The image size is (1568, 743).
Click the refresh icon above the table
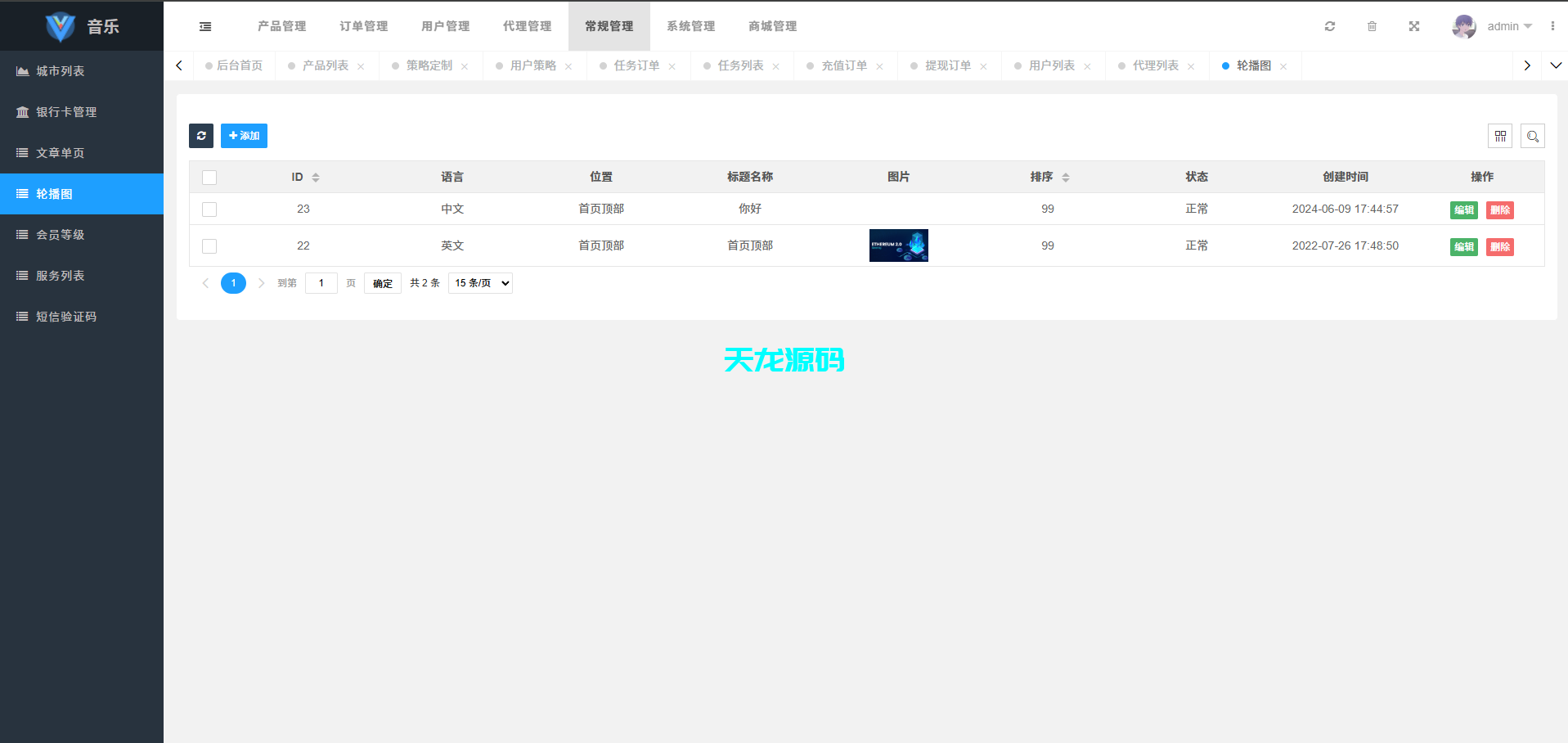click(200, 136)
